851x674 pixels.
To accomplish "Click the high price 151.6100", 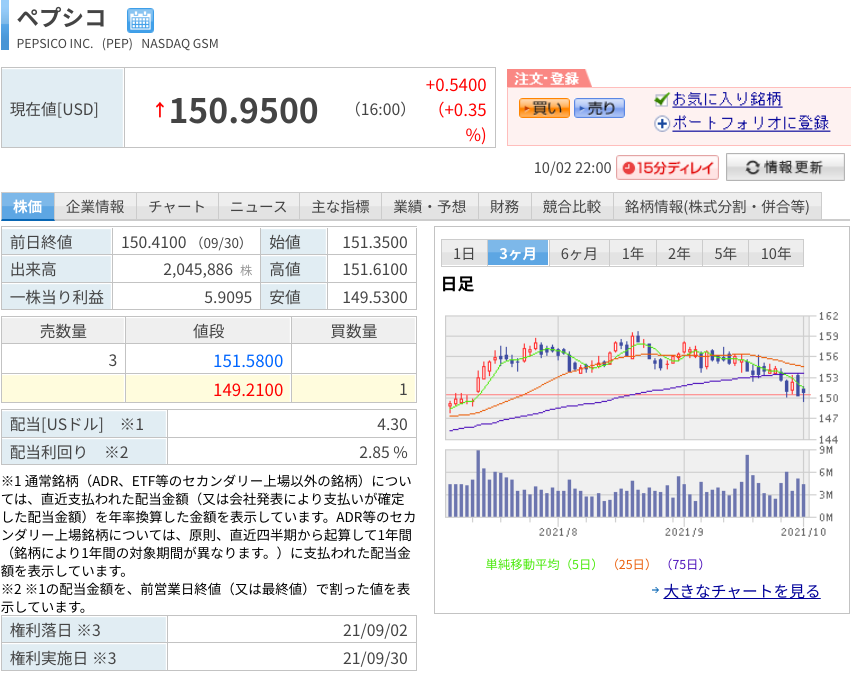I will click(374, 270).
